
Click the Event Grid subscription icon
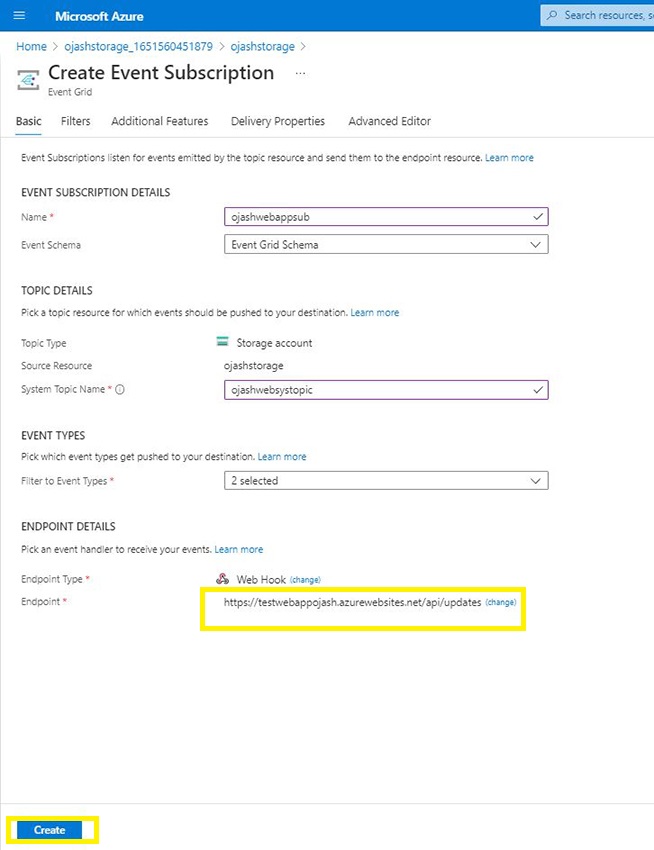[30, 79]
